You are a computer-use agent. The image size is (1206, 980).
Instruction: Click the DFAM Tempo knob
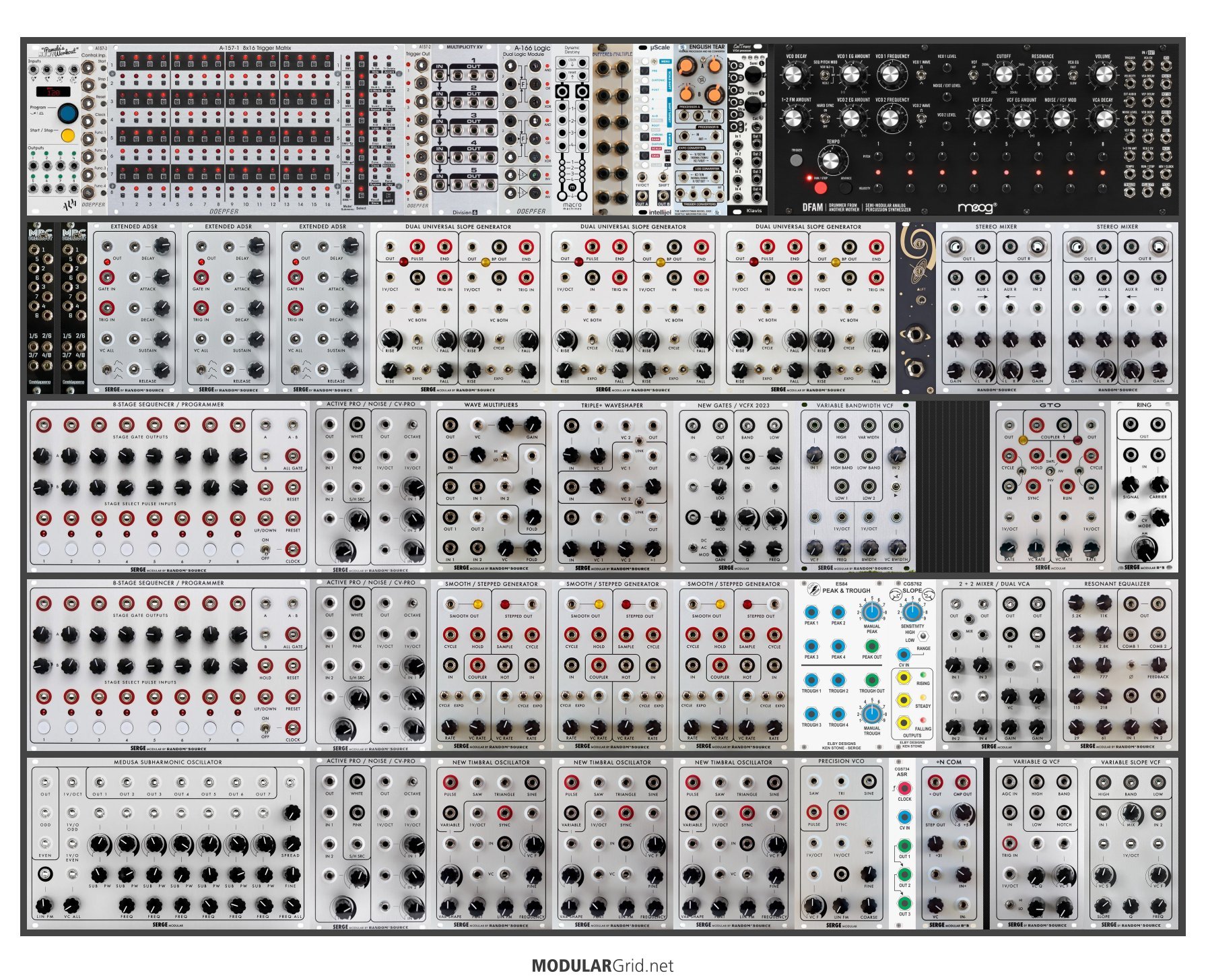(x=832, y=161)
